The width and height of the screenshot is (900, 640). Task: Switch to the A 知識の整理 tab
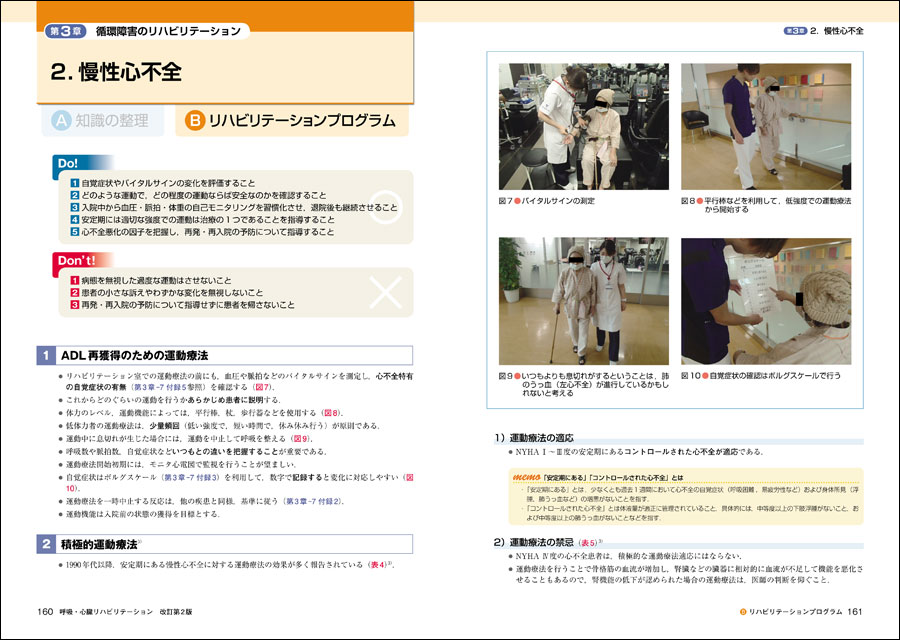[x=104, y=121]
